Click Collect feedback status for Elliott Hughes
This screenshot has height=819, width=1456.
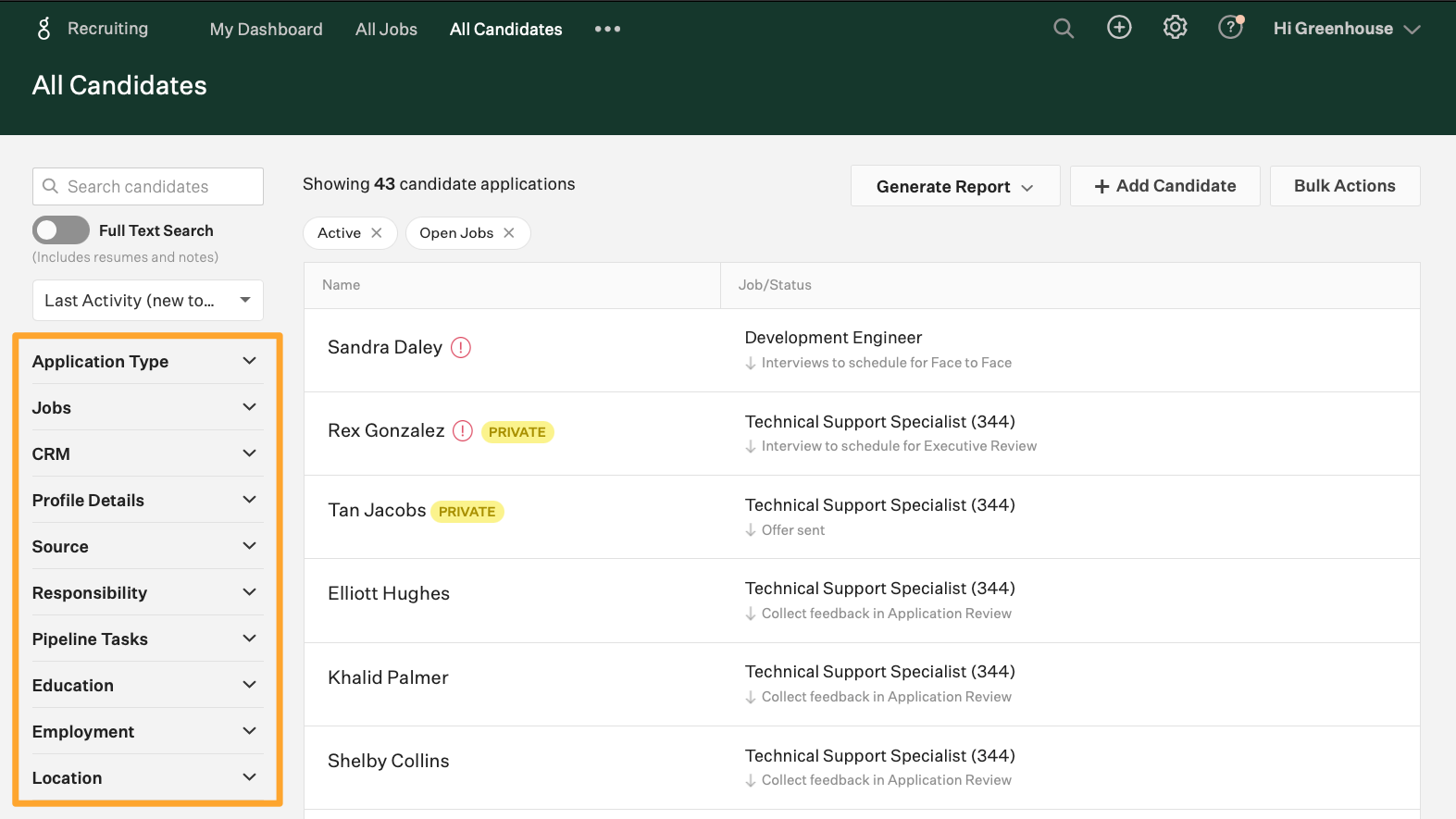[886, 614]
